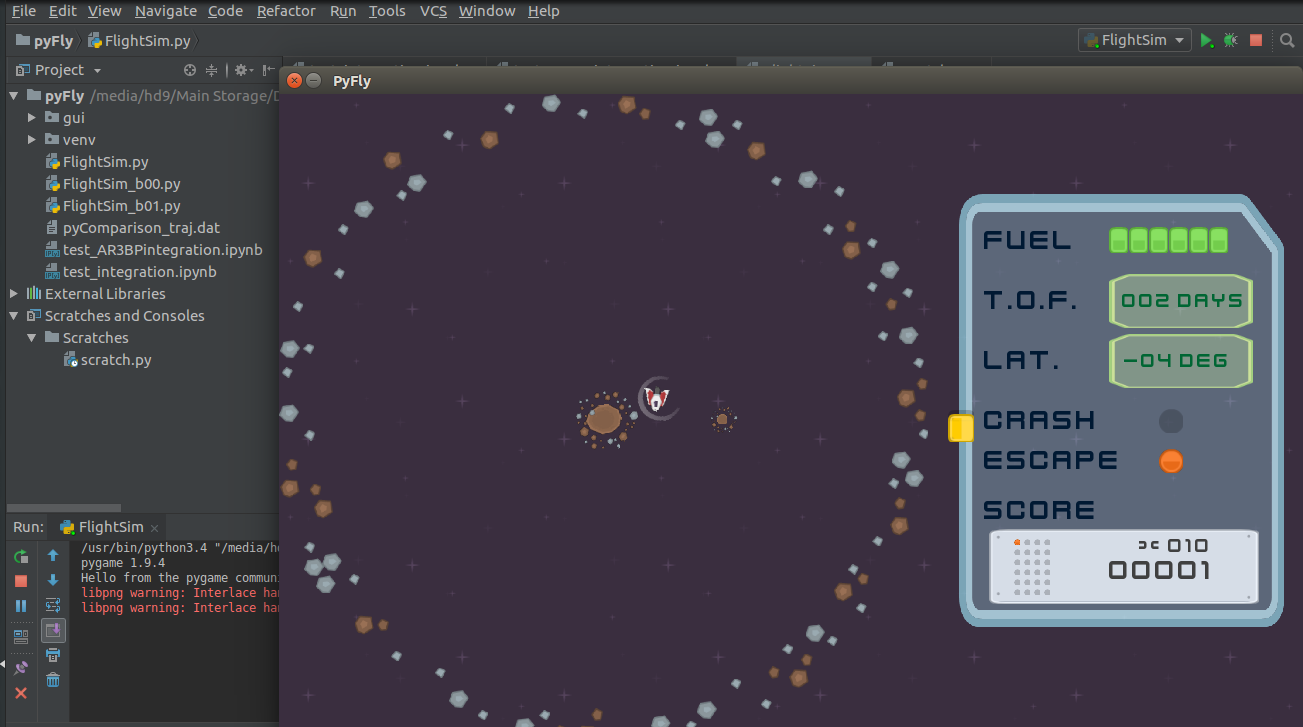Open the Run menu
The height and width of the screenshot is (727, 1303).
(343, 11)
